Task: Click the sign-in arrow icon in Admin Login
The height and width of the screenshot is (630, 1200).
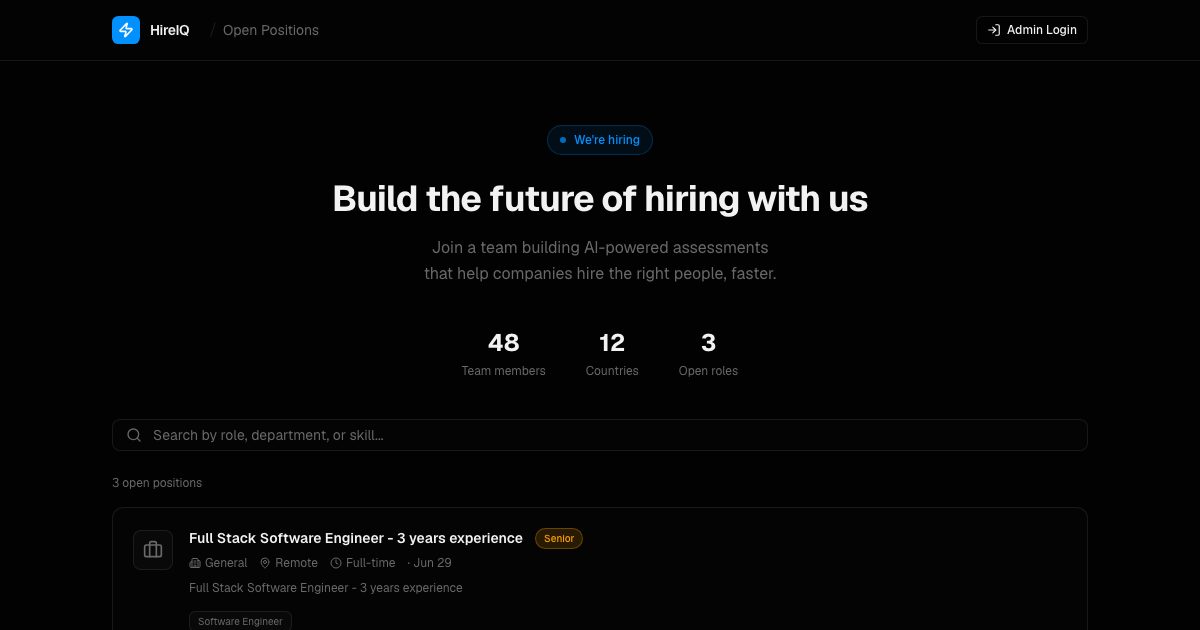Action: click(994, 30)
